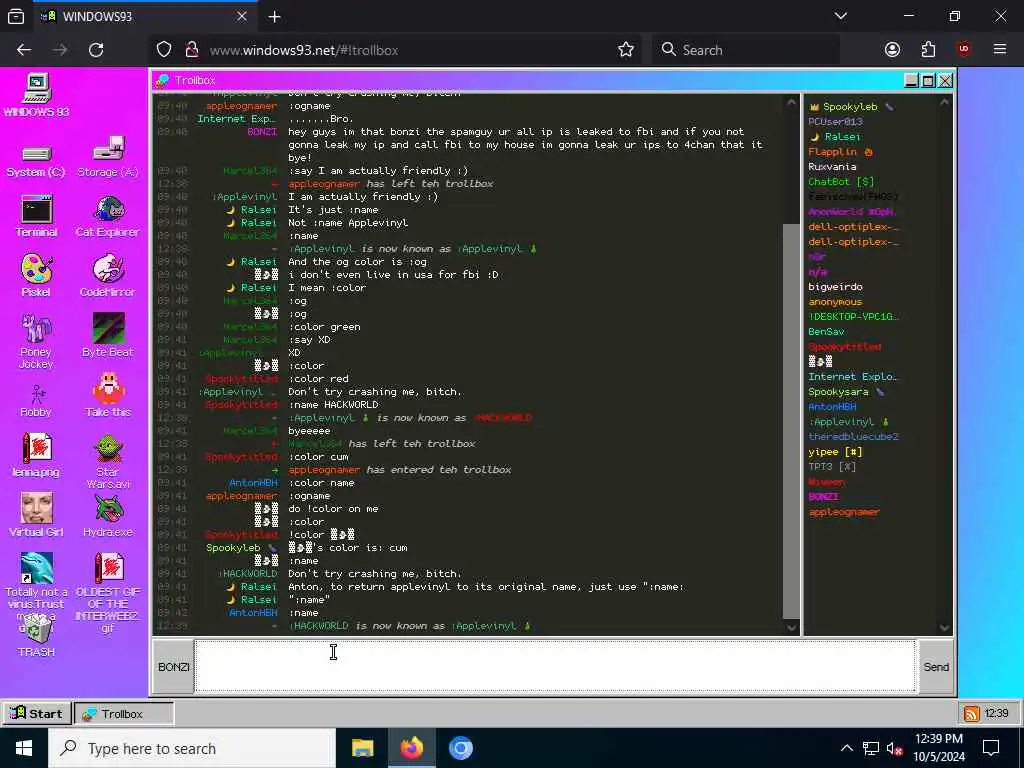Open the Windows notification center icon
The image size is (1024, 768).
coord(991,748)
